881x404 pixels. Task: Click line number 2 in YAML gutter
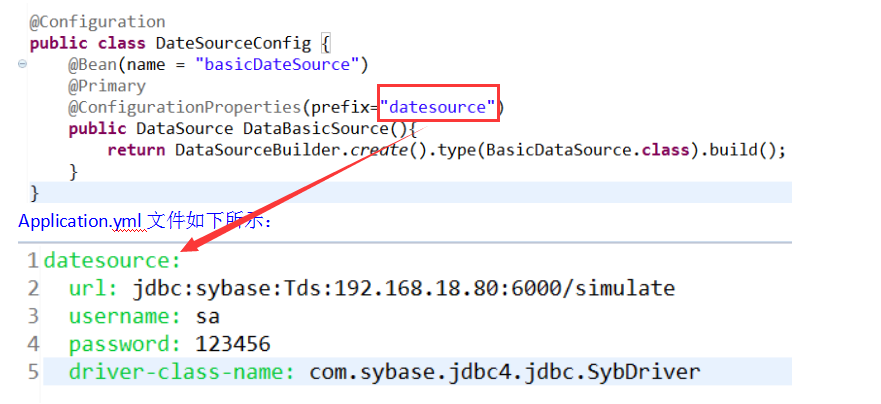pos(33,289)
